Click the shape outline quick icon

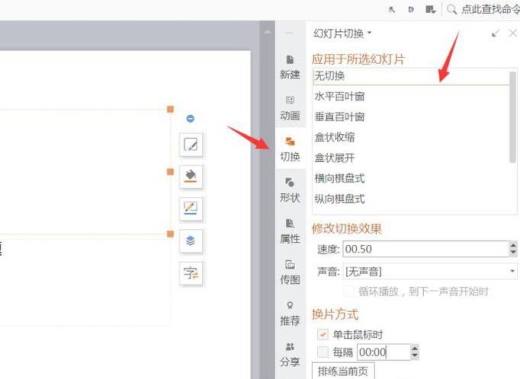tap(191, 209)
